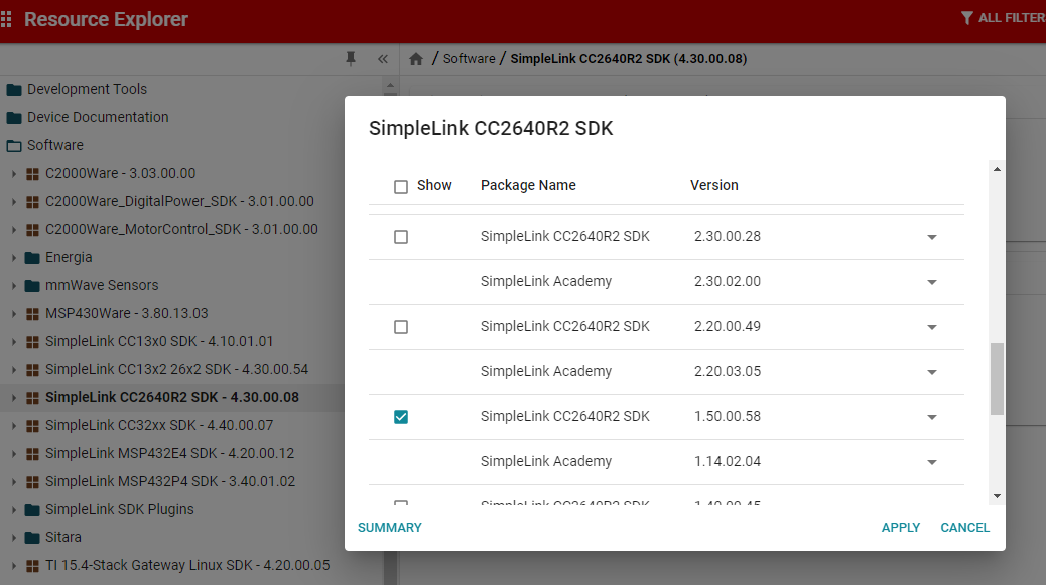The image size is (1046, 585).
Task: Open dropdown for SDK 2.20.00.49 row
Action: pyautogui.click(x=932, y=328)
